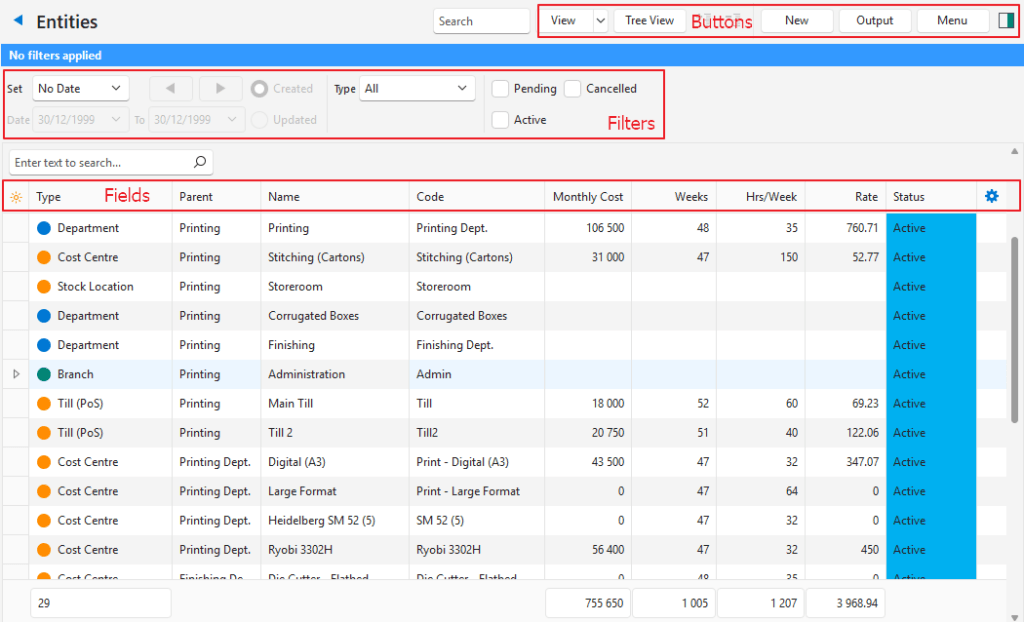Enable the Pending checkbox
The image size is (1024, 622).
[x=500, y=89]
